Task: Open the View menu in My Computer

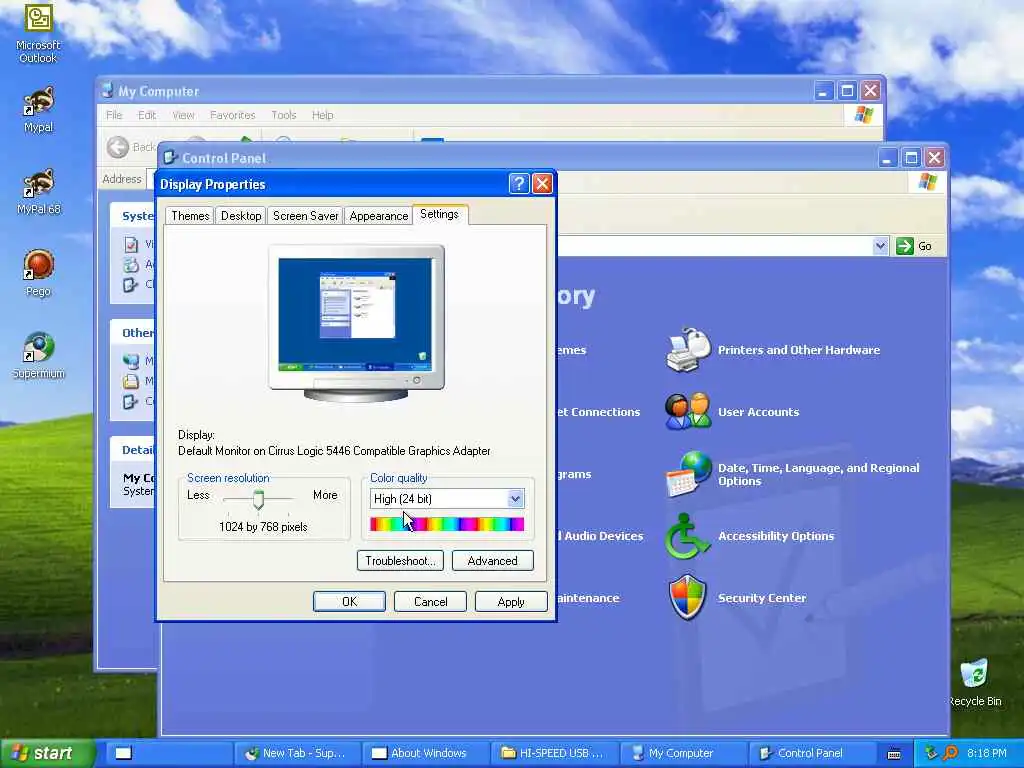Action: point(184,115)
